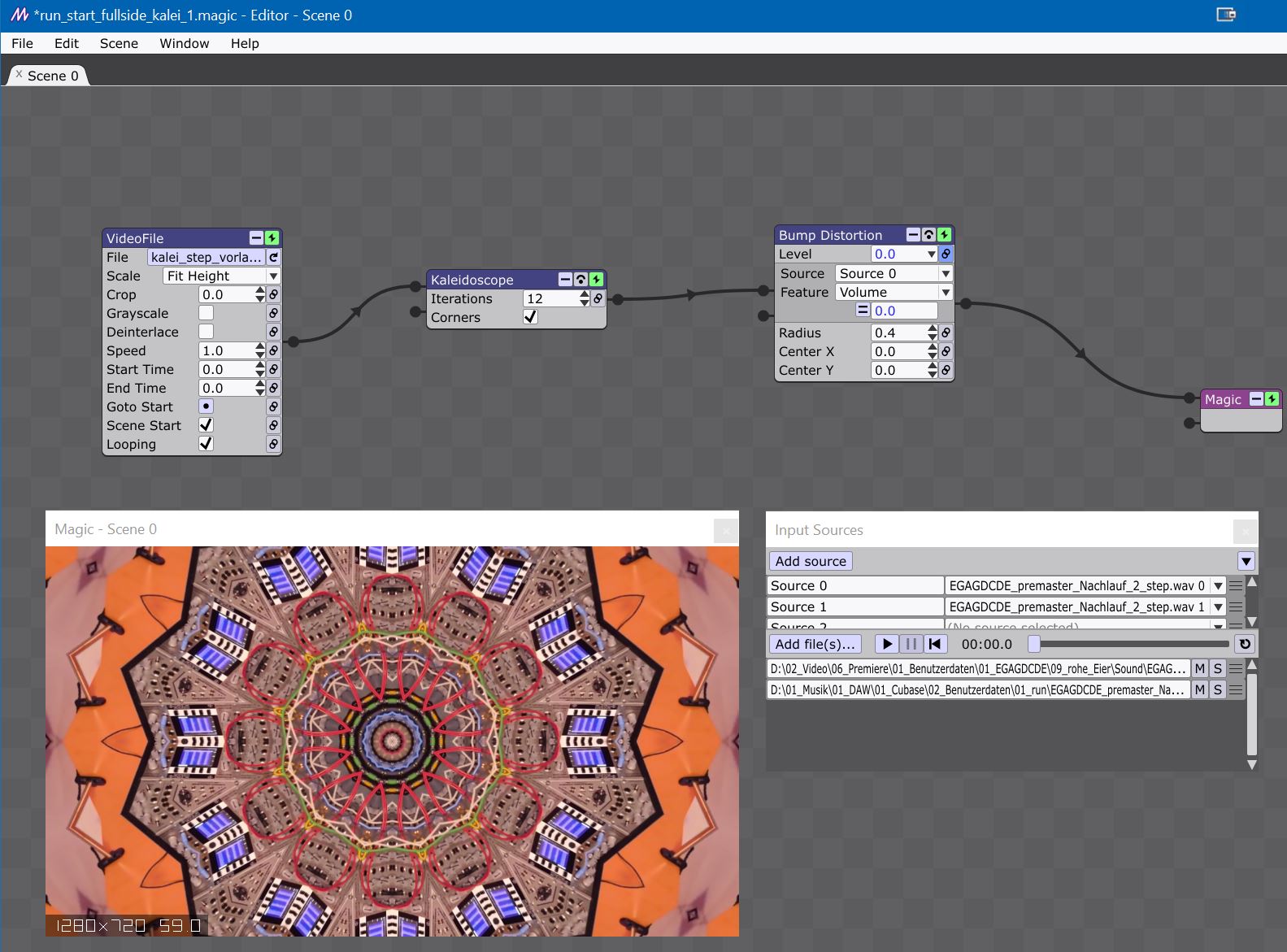Enable the Deinterlace checkbox

207,332
